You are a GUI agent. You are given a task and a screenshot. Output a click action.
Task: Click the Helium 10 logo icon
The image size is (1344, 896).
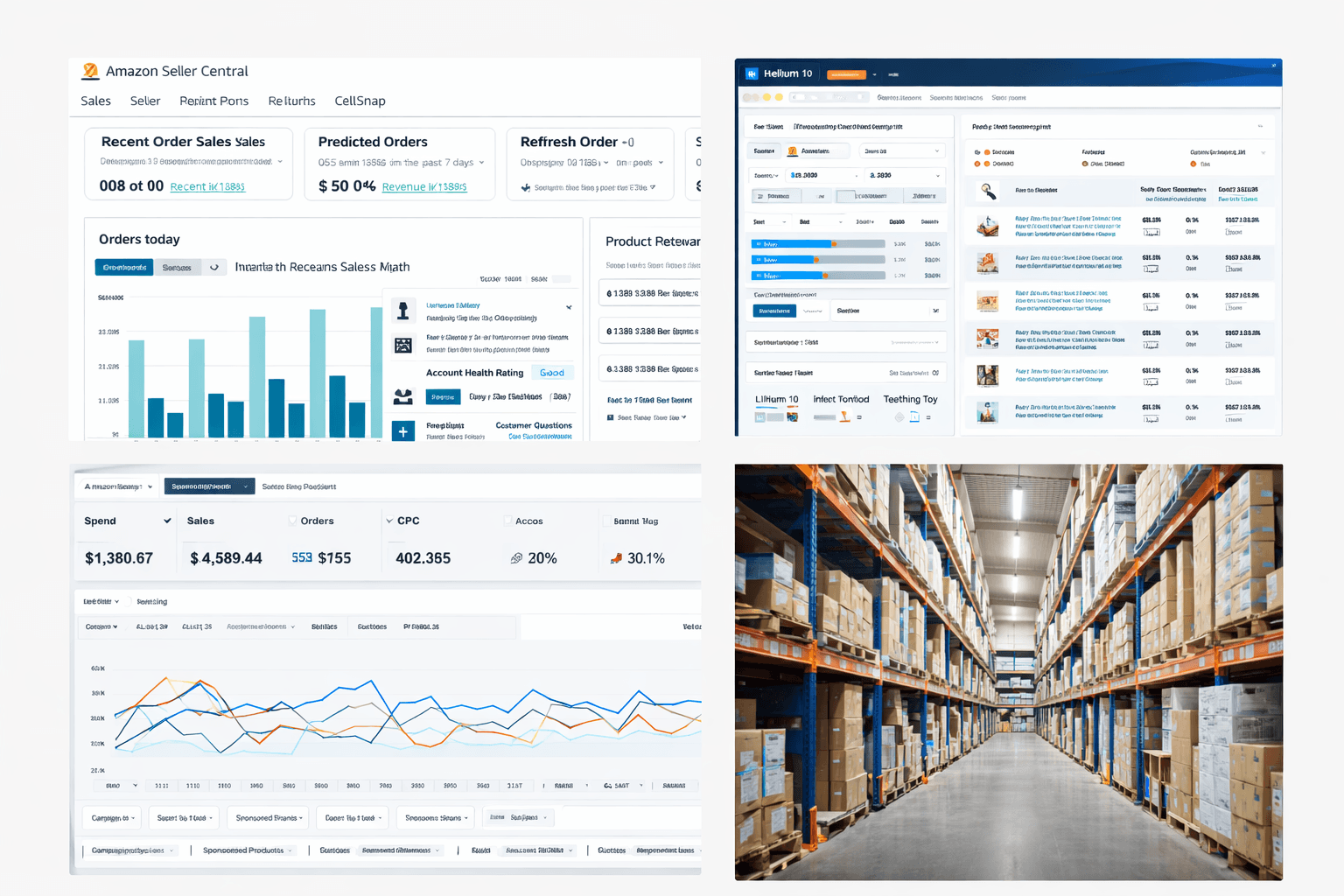[752, 73]
